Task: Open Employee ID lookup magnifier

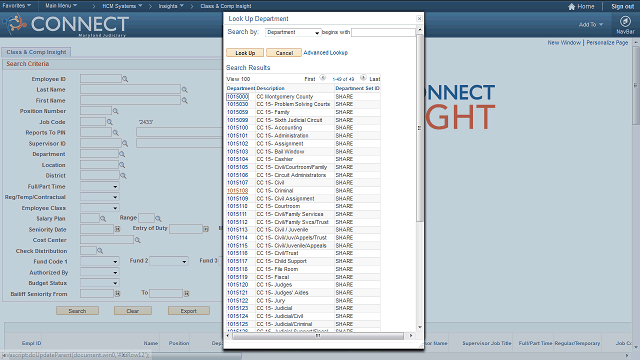Action: (125, 79)
